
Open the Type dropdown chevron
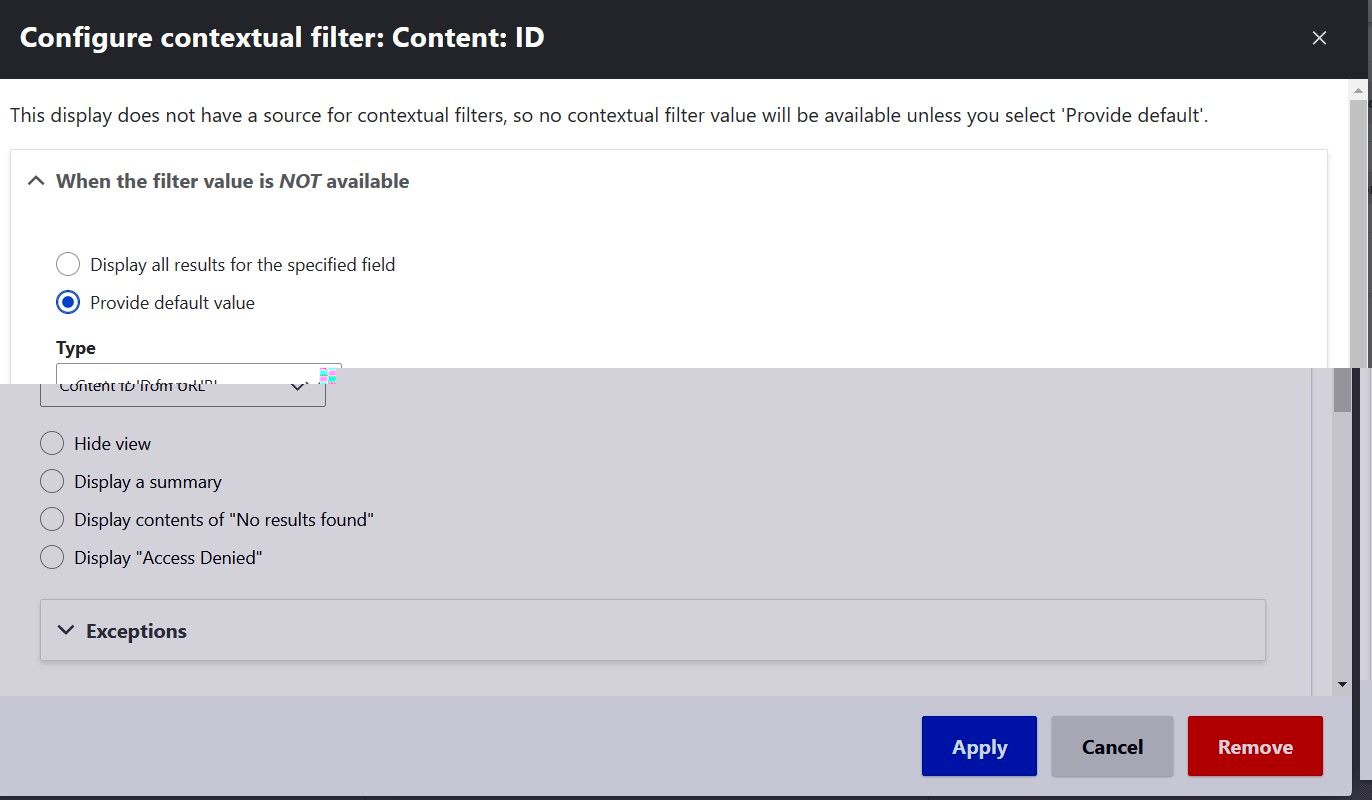[x=298, y=385]
